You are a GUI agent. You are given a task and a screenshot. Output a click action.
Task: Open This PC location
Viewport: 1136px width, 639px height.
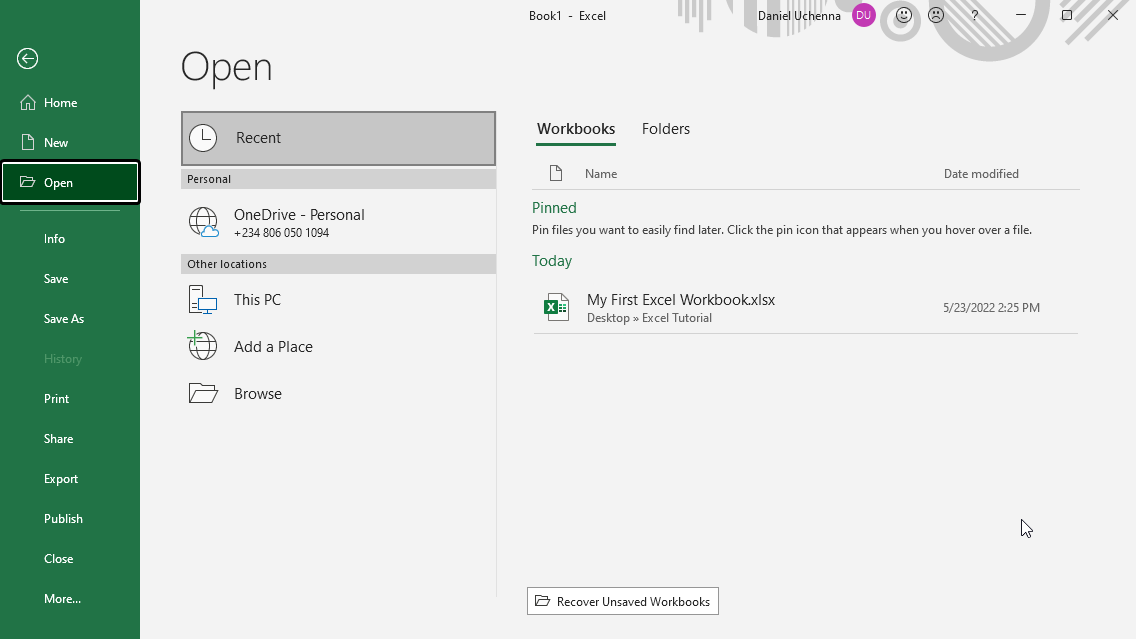pyautogui.click(x=257, y=300)
